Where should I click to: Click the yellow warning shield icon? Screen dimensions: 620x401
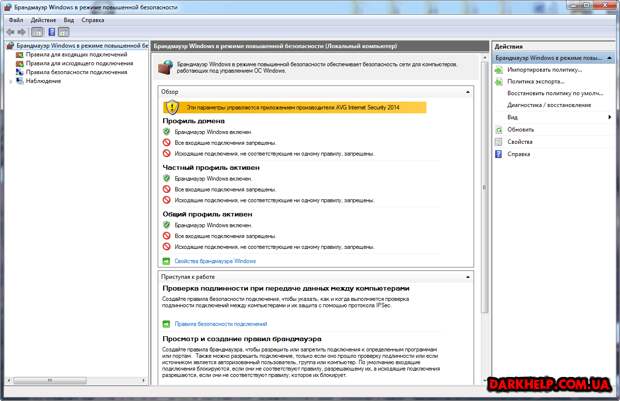(172, 107)
